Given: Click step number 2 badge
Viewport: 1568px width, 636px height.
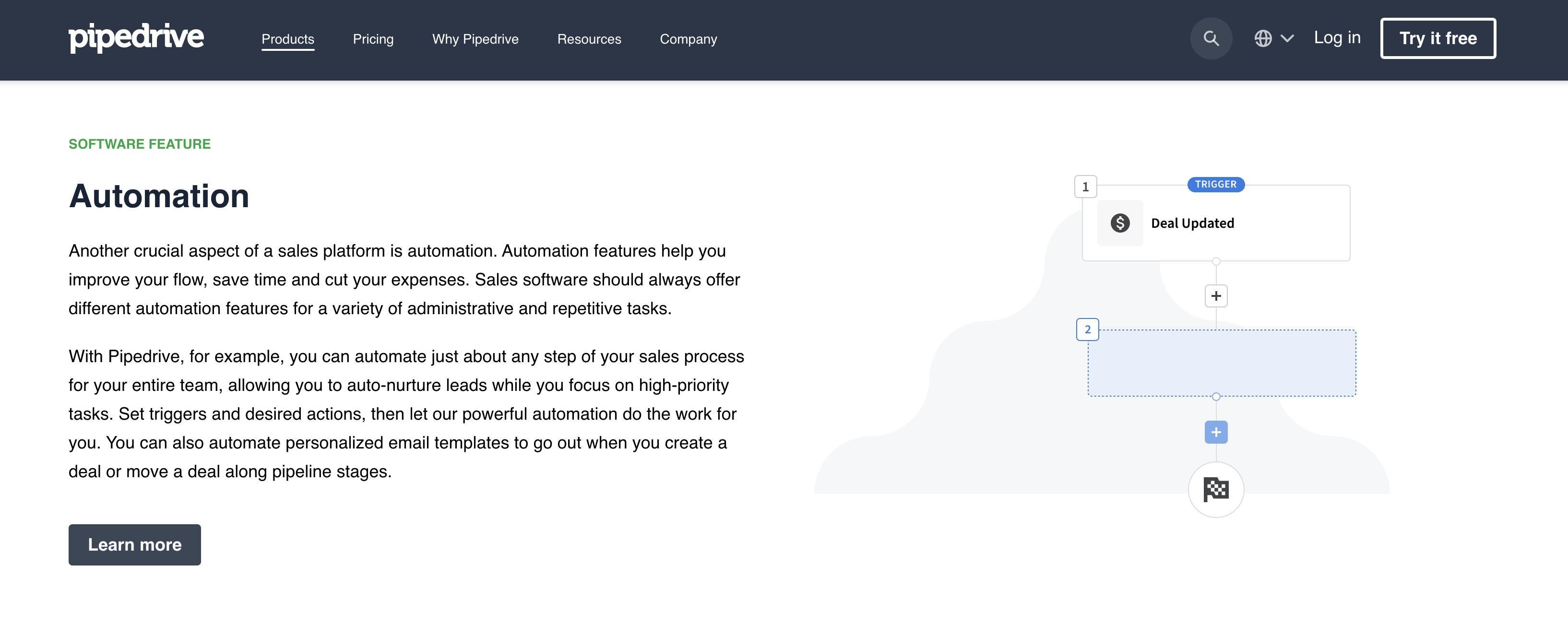Looking at the screenshot, I should point(1087,329).
